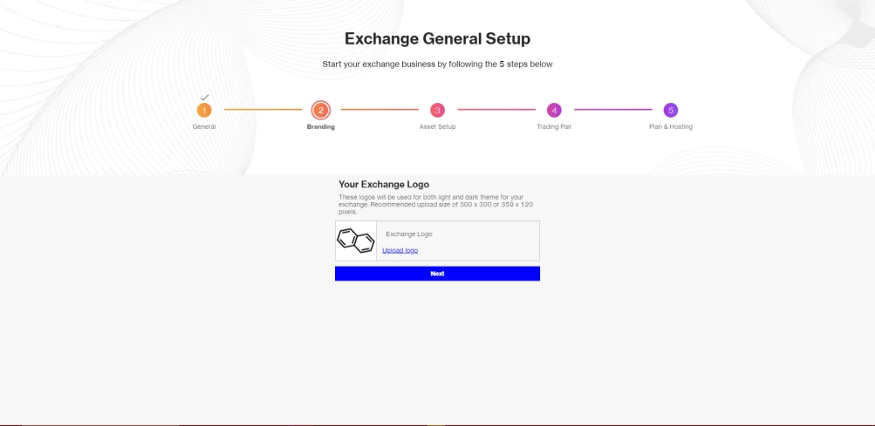Click the recommended upload size description text
This screenshot has height=426, width=875.
pyautogui.click(x=438, y=204)
